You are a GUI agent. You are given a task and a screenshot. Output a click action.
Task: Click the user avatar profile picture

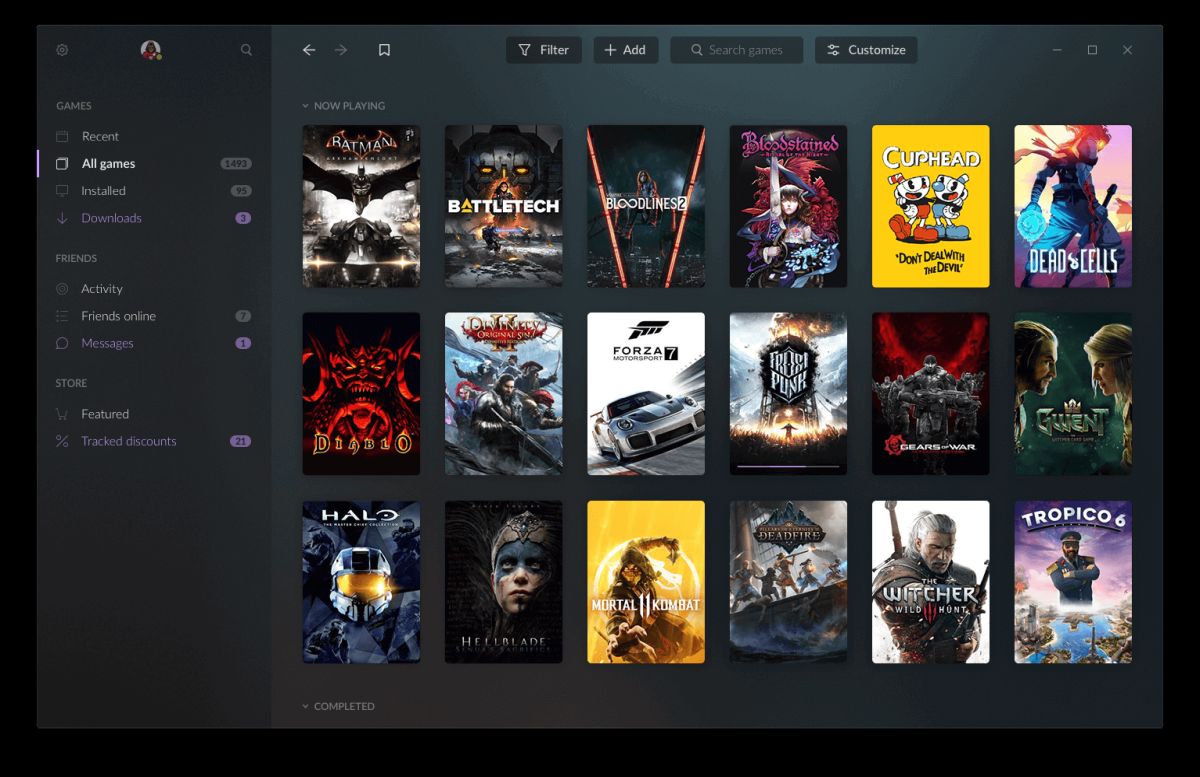(x=152, y=49)
